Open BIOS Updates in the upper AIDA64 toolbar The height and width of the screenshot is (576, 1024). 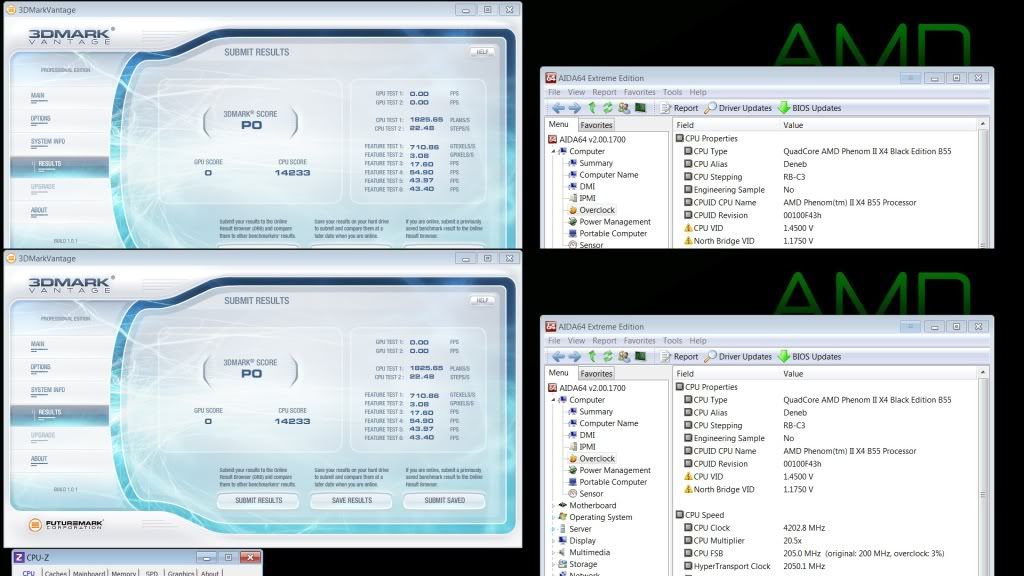click(x=810, y=108)
